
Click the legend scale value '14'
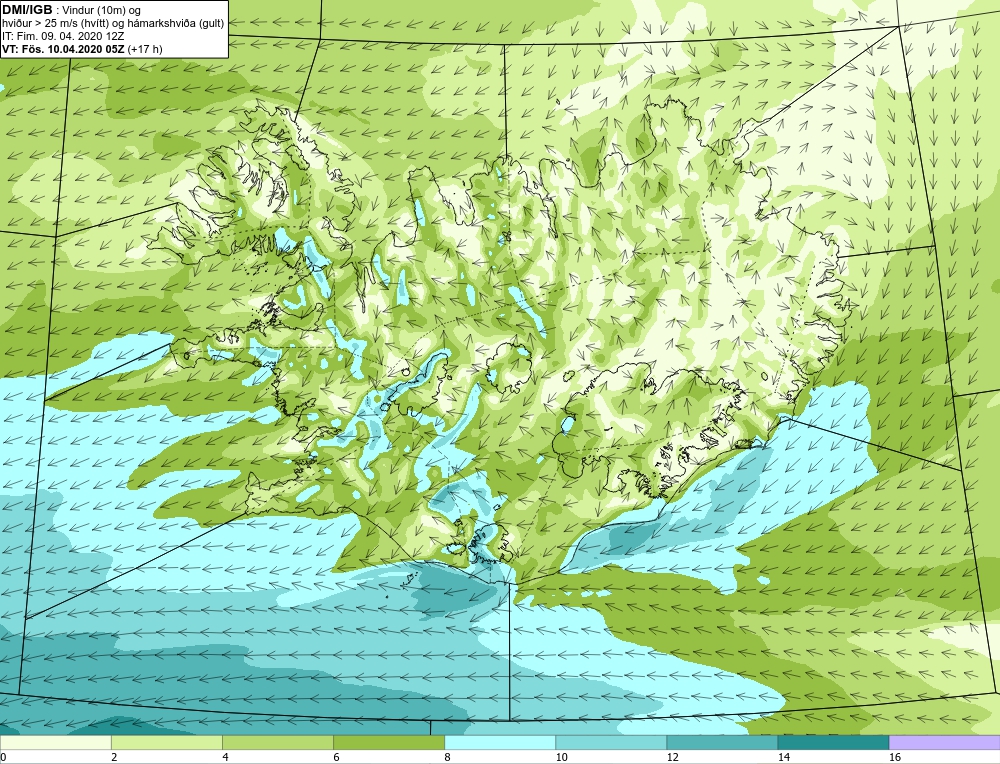[x=783, y=757]
